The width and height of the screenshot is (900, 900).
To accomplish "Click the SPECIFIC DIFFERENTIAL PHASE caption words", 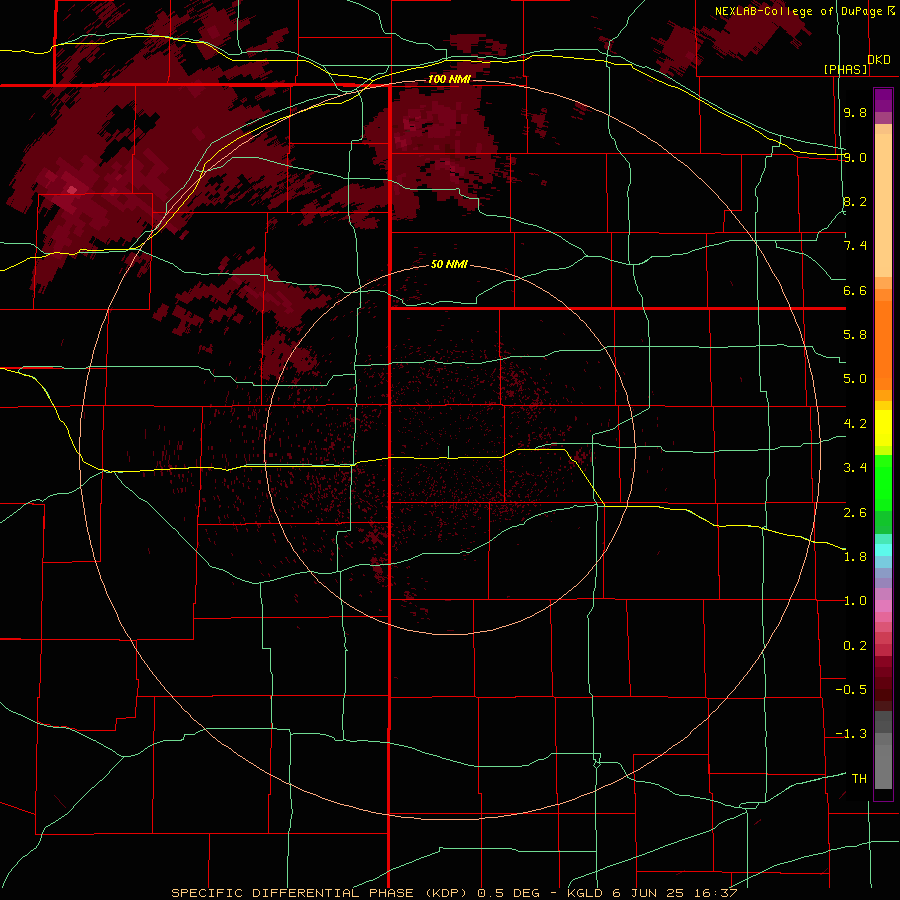I will 293,893.
